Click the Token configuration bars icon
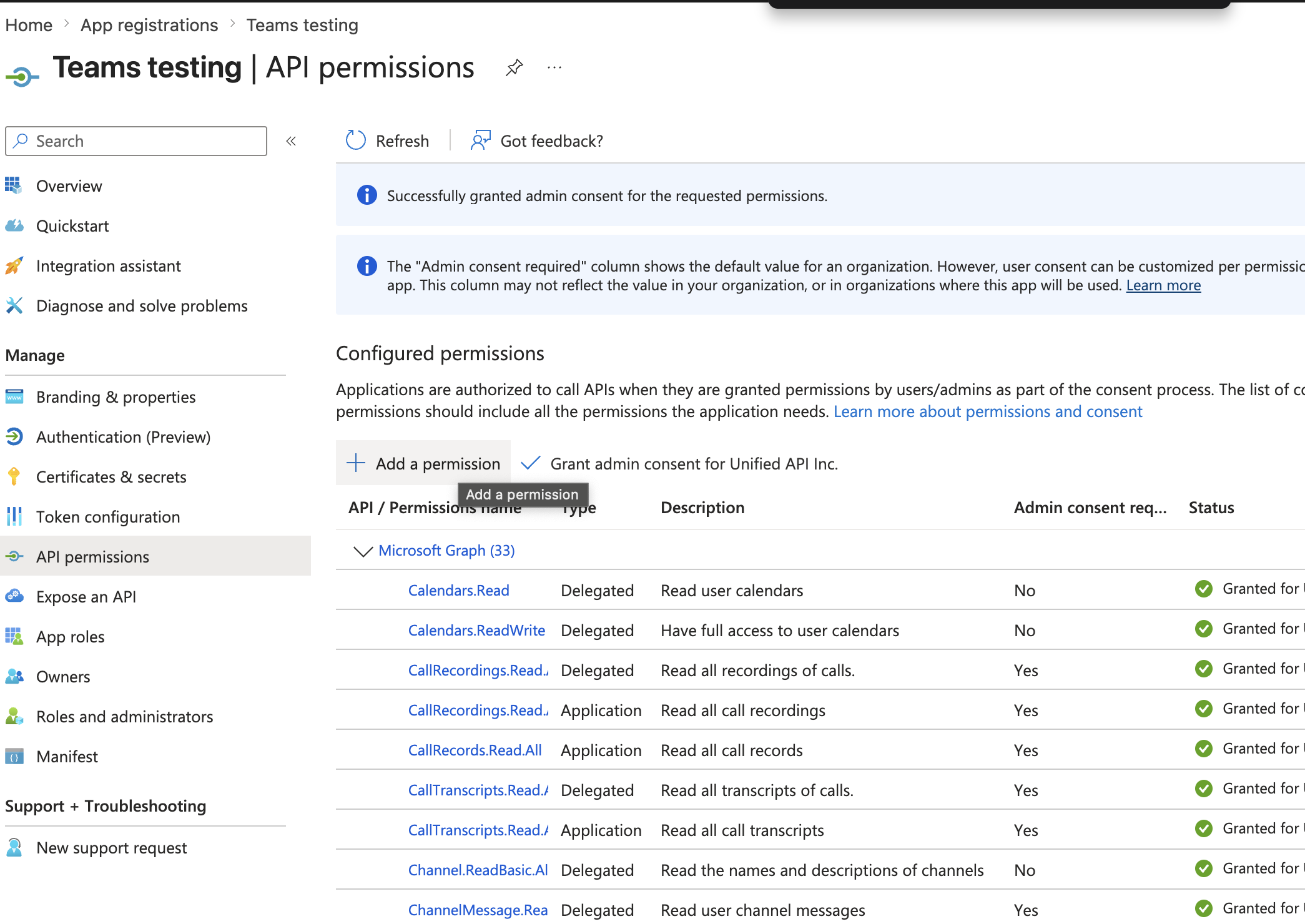 click(x=14, y=516)
